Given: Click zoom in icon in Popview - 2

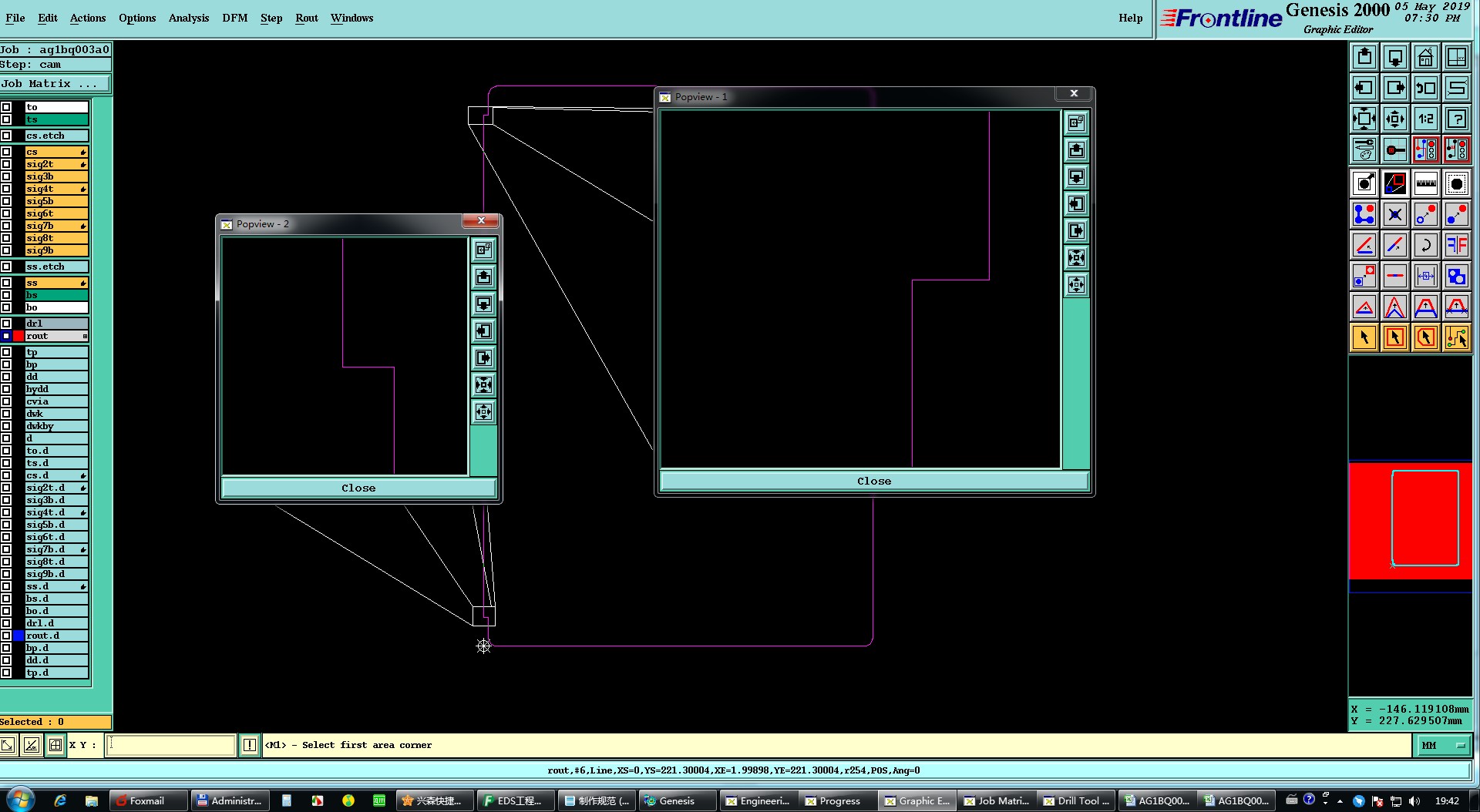Looking at the screenshot, I should point(483,385).
